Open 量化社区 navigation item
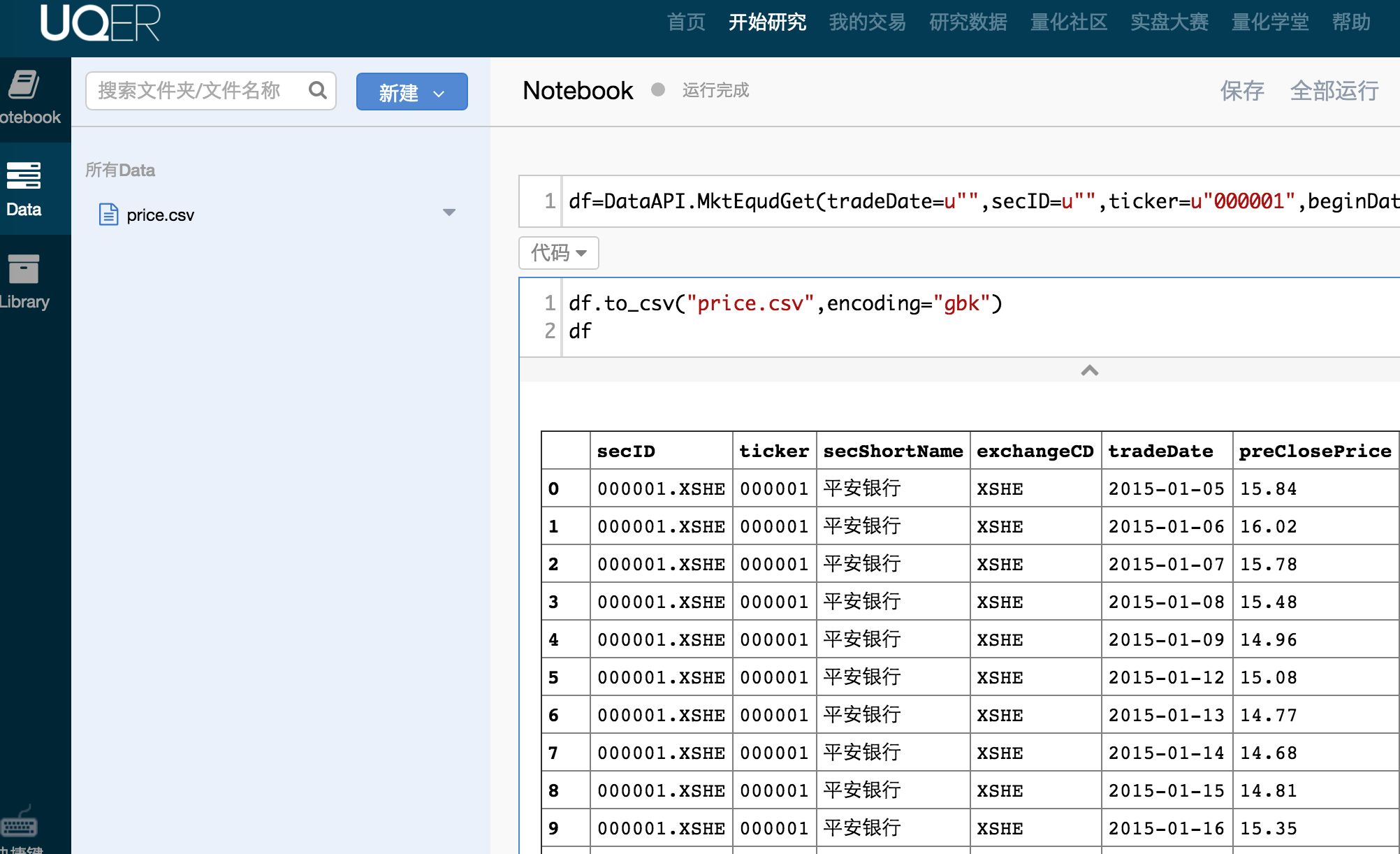This screenshot has width=1400, height=854. click(1068, 22)
